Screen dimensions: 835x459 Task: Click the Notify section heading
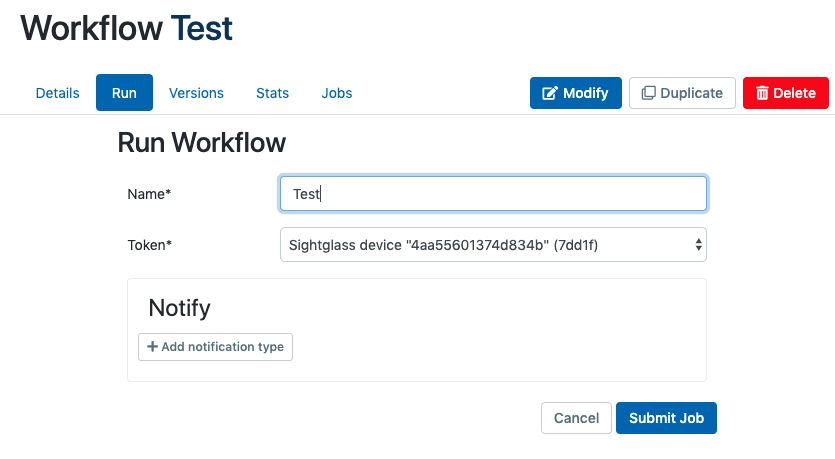click(179, 308)
